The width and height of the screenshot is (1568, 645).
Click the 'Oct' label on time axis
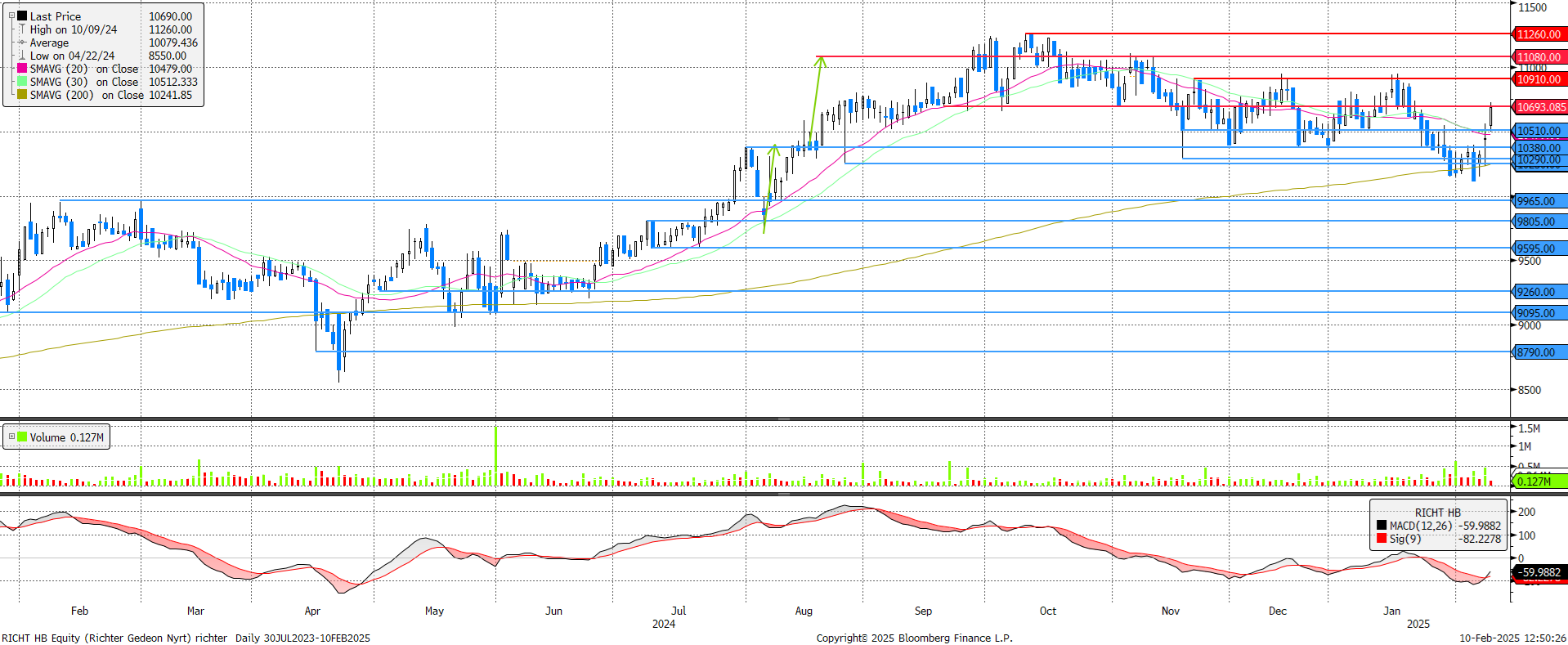click(x=1047, y=611)
